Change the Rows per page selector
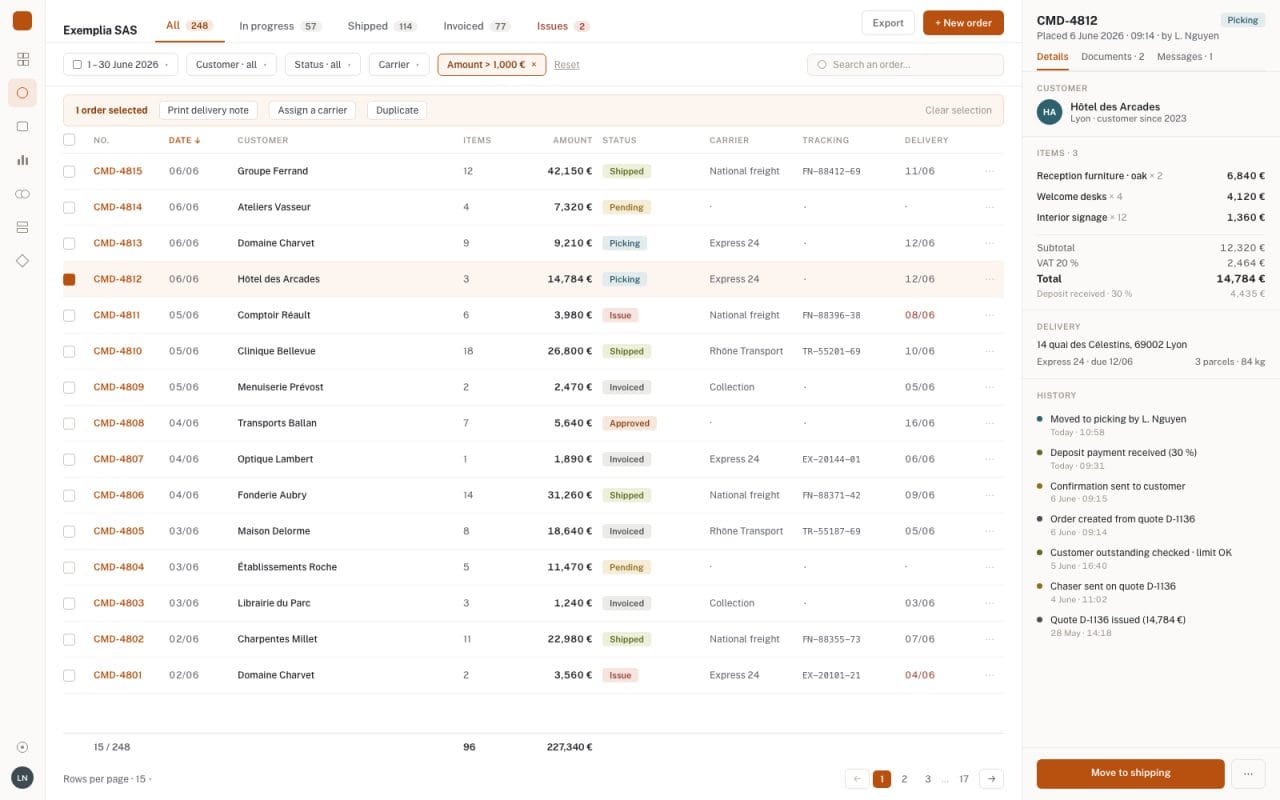1280x800 pixels. pos(108,778)
